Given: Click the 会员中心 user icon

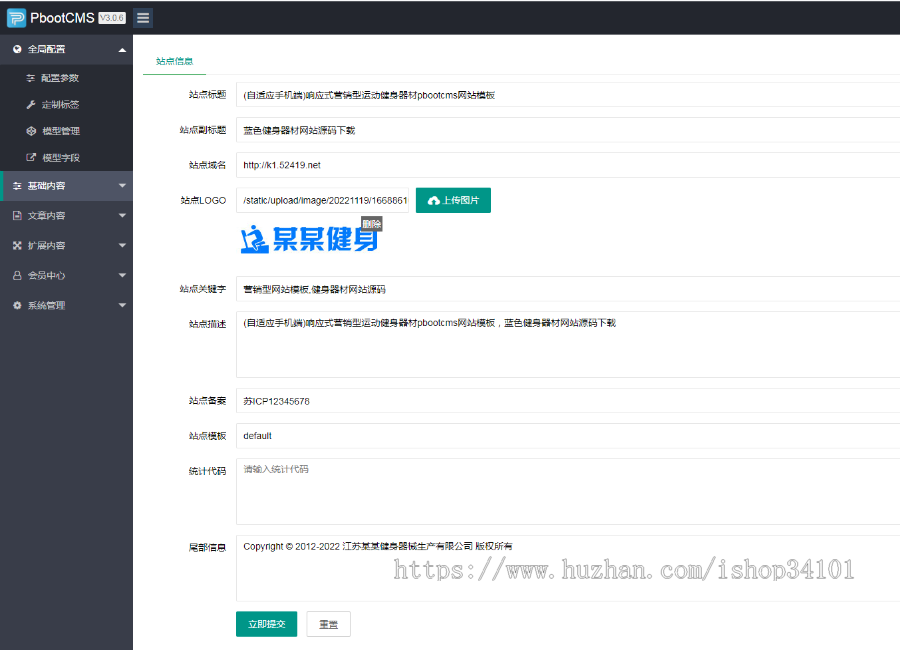Looking at the screenshot, I should 17,276.
